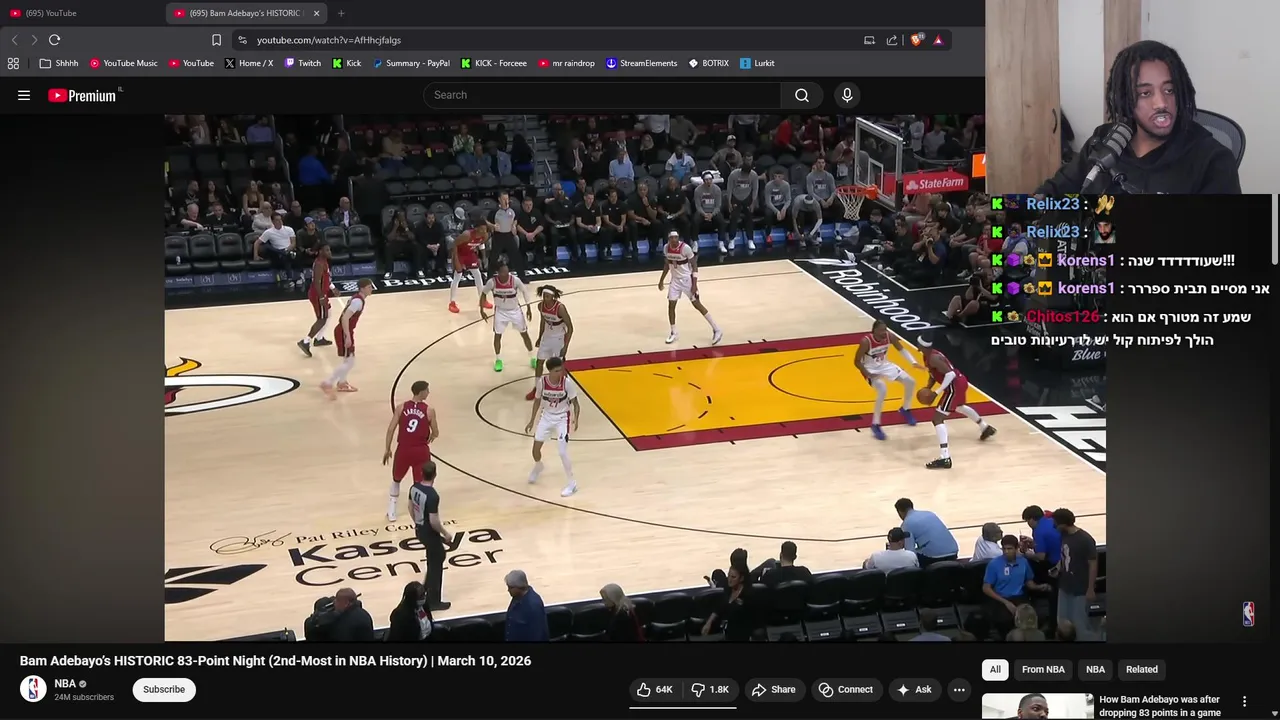Open YouTube Music bookmark

point(124,63)
